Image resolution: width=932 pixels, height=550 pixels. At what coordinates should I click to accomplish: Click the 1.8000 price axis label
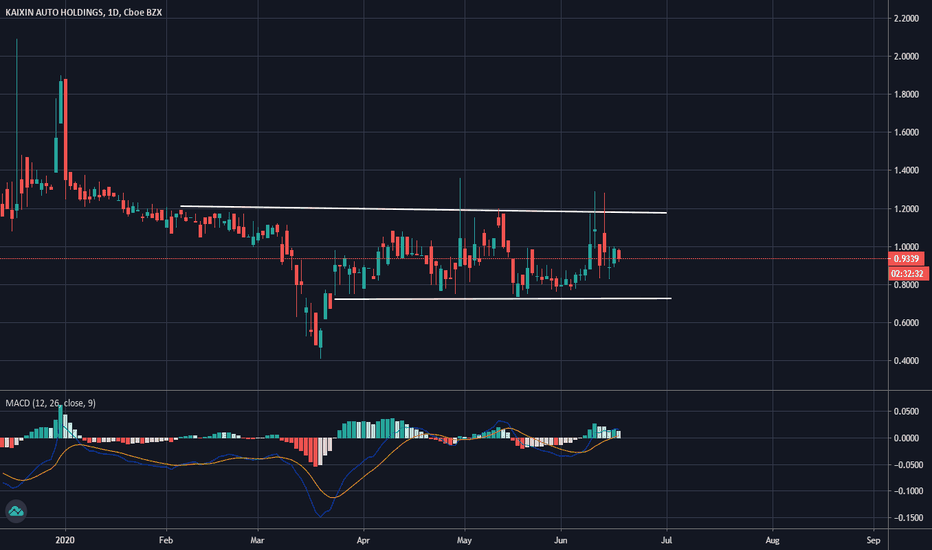tap(906, 95)
